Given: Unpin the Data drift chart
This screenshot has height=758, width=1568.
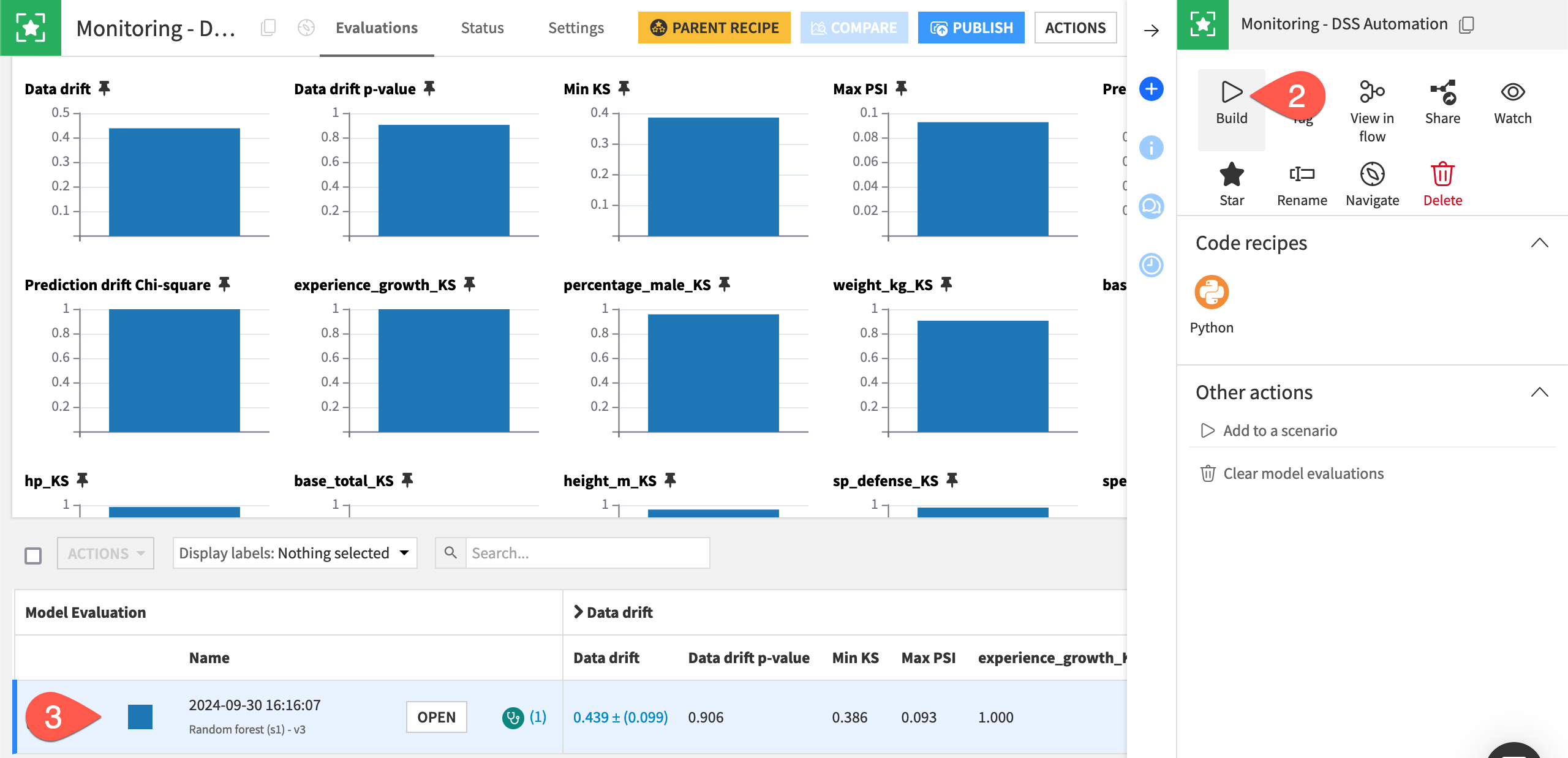Looking at the screenshot, I should coord(105,89).
